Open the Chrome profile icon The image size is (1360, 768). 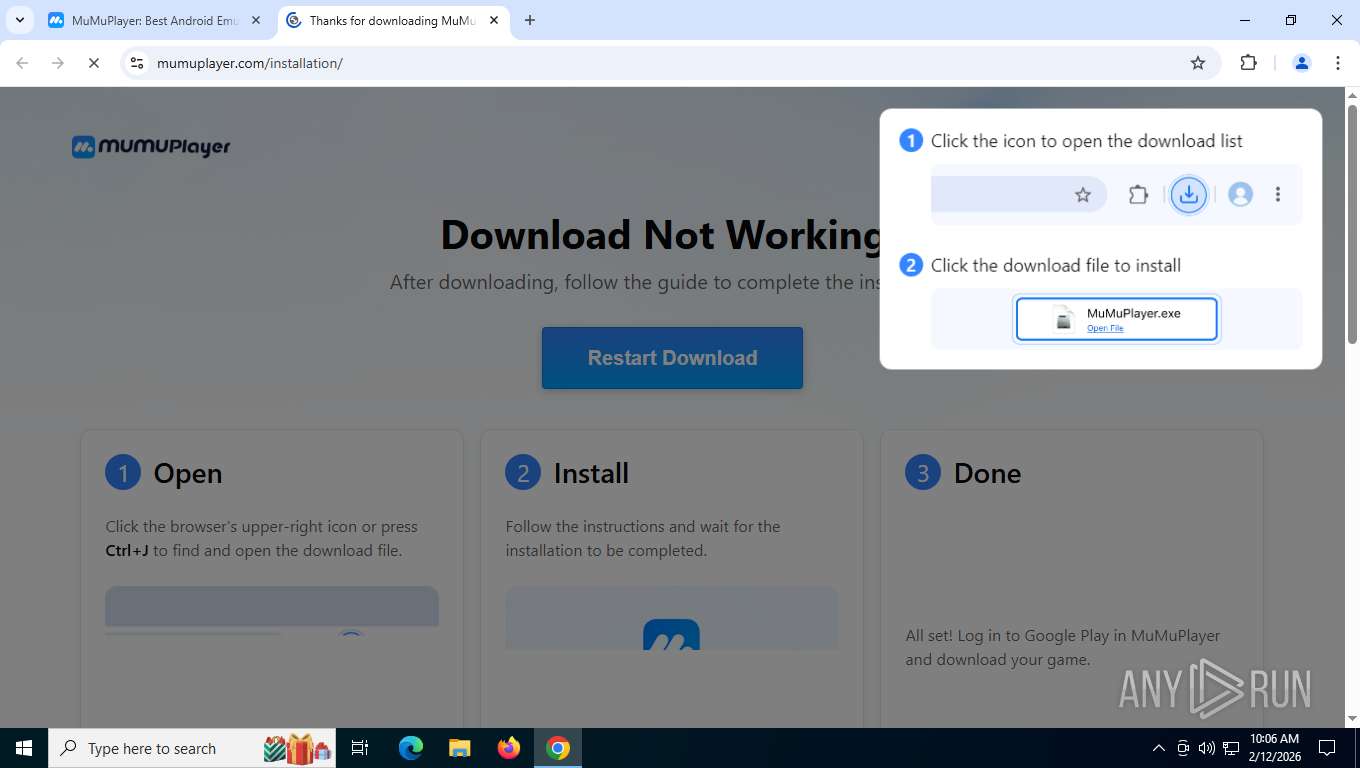click(x=1302, y=63)
